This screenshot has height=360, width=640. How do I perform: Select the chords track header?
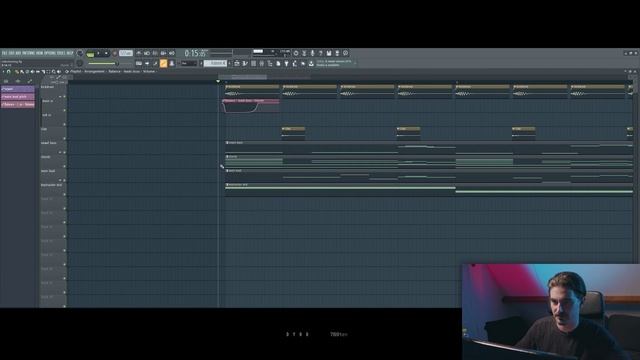tap(53, 161)
